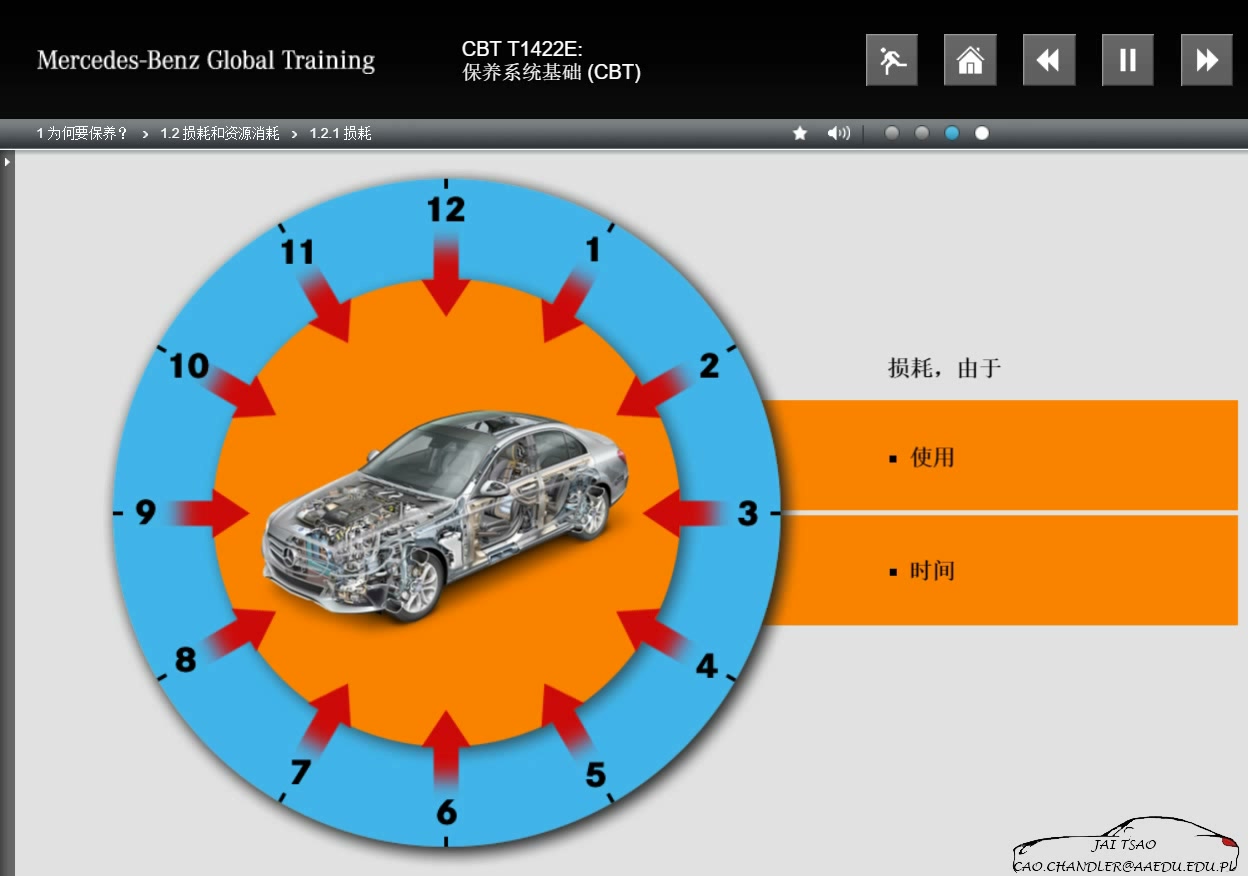Select the blue third page indicator dot
Screen dimensions: 1248x876
pyautogui.click(x=952, y=133)
